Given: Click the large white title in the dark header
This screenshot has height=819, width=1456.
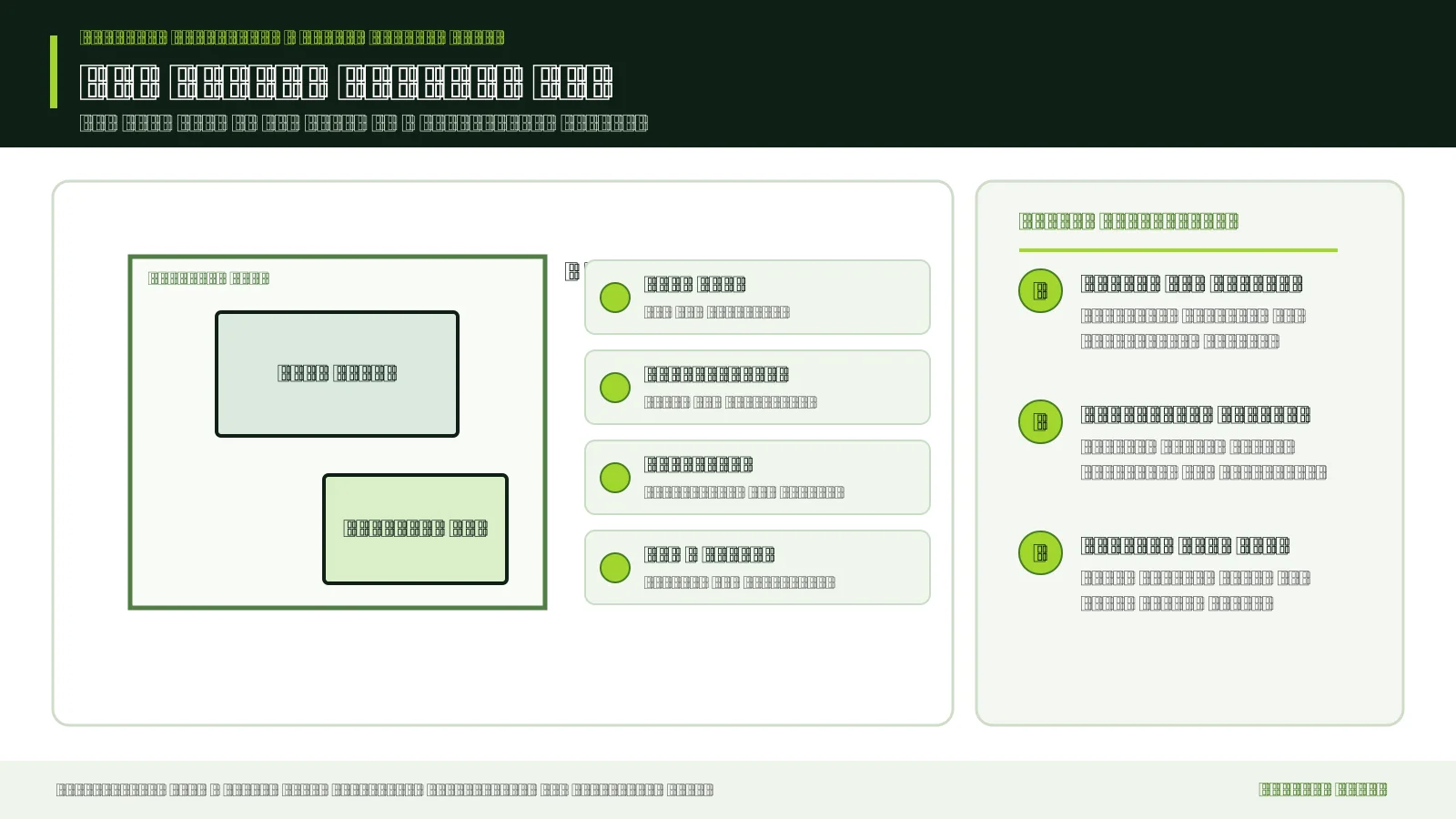Looking at the screenshot, I should coord(347,82).
